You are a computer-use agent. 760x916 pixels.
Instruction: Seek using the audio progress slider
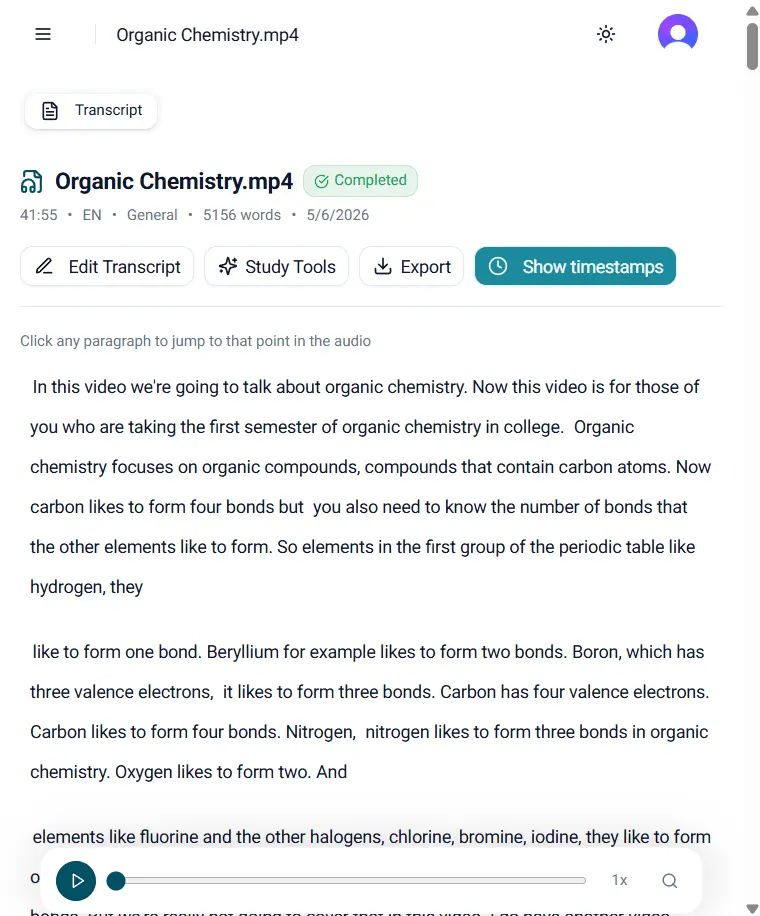tap(350, 880)
